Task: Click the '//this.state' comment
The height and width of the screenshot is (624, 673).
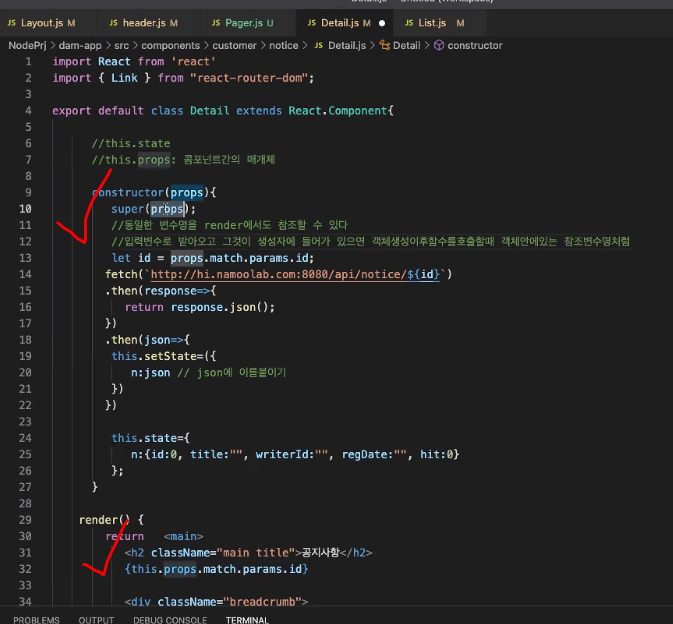Action: pyautogui.click(x=131, y=143)
